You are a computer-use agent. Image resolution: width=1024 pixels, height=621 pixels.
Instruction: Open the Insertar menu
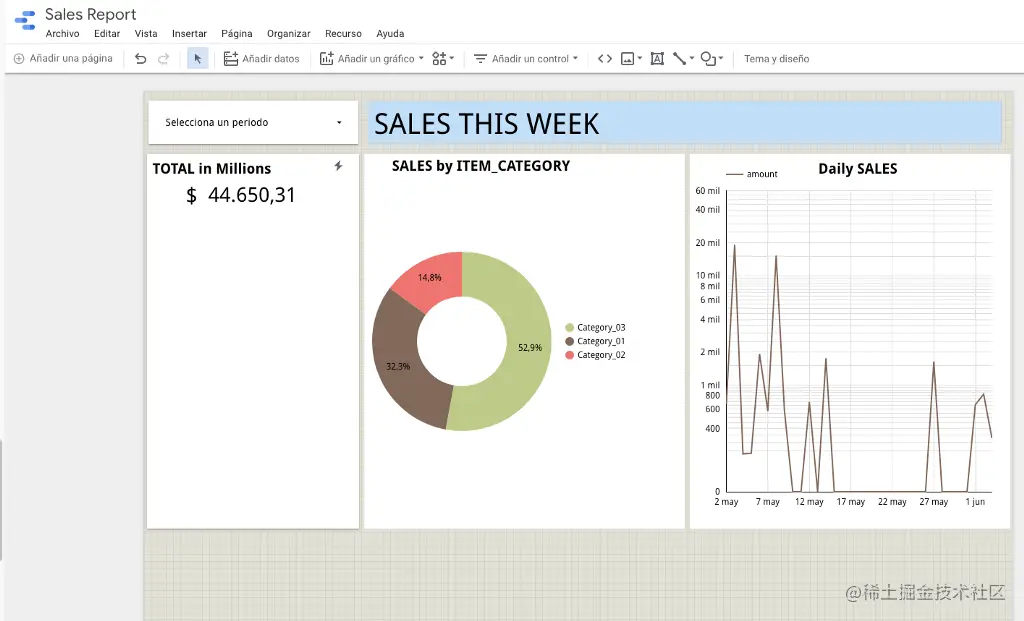pos(189,33)
